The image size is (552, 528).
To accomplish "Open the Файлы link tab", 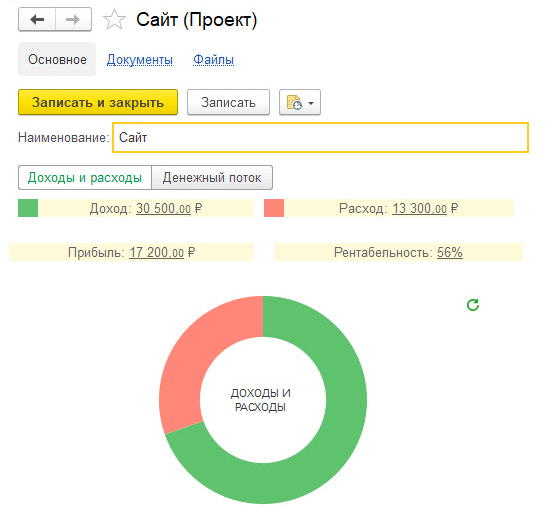I will [x=213, y=59].
